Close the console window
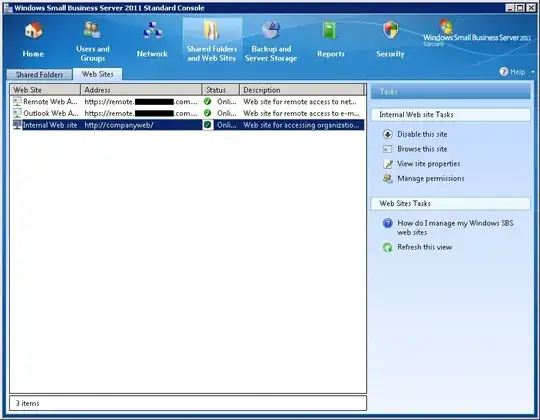540x420 pixels. tap(531, 8)
